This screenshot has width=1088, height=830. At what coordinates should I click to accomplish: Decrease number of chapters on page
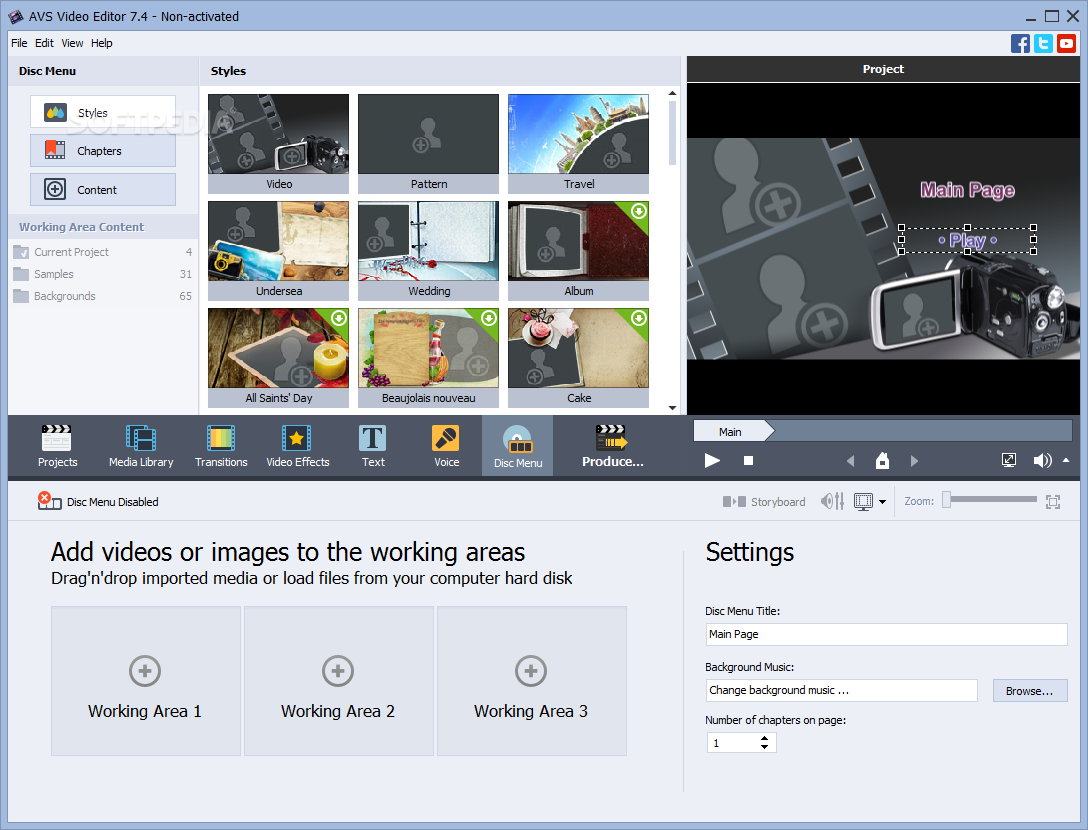pos(764,747)
